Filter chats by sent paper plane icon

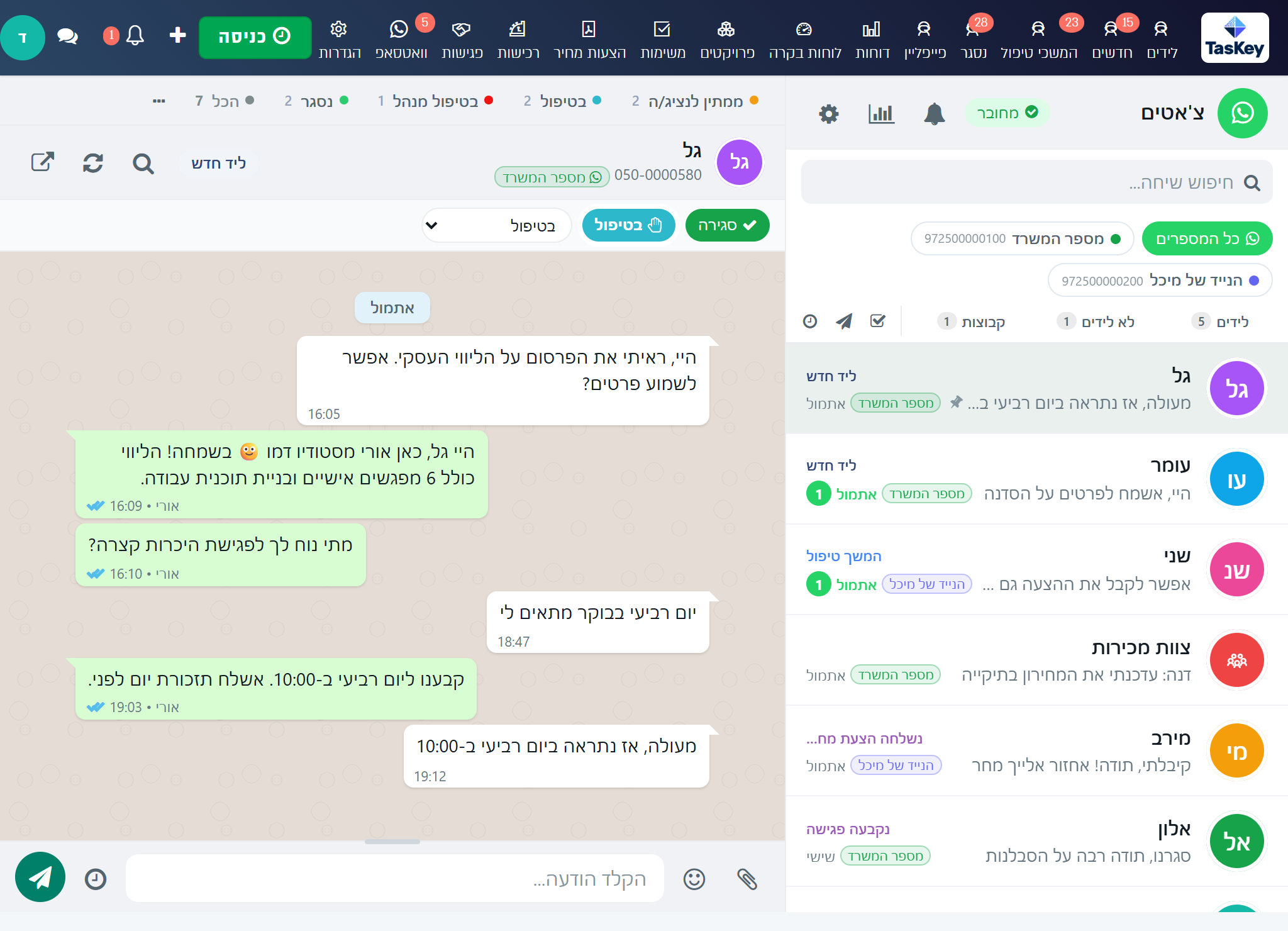[844, 321]
